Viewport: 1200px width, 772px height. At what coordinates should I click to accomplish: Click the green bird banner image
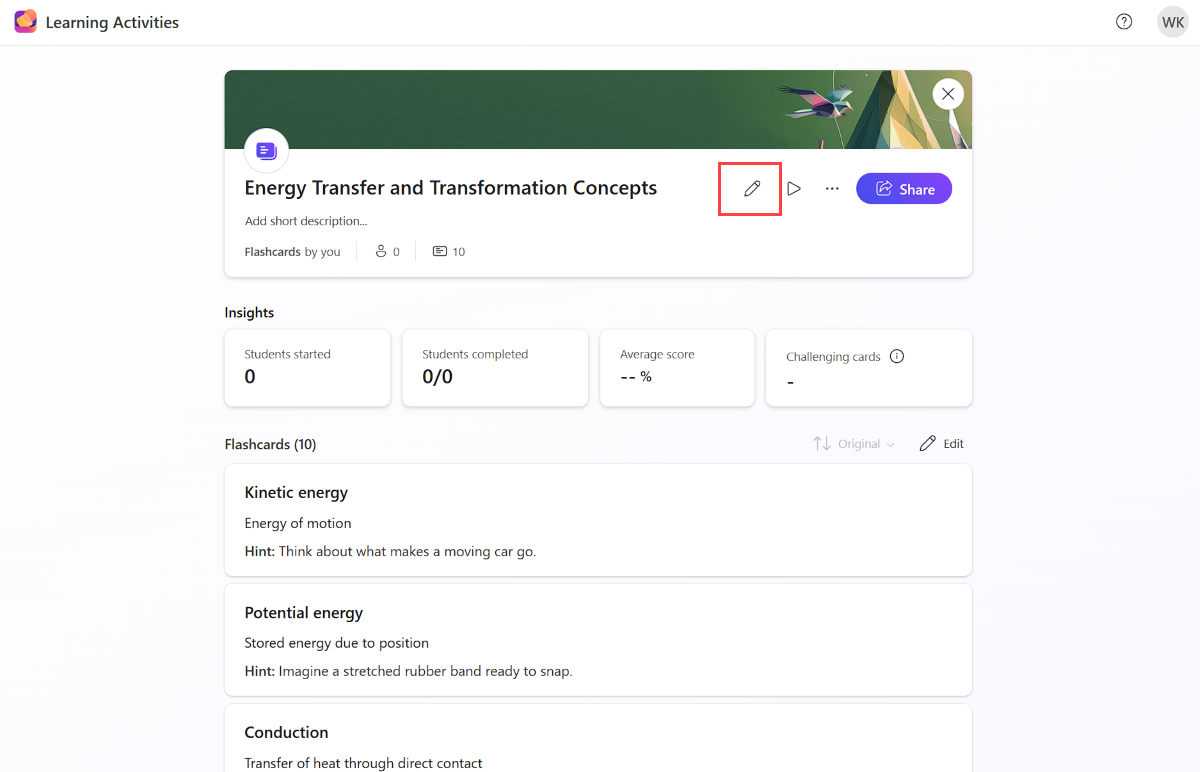pyautogui.click(x=598, y=109)
